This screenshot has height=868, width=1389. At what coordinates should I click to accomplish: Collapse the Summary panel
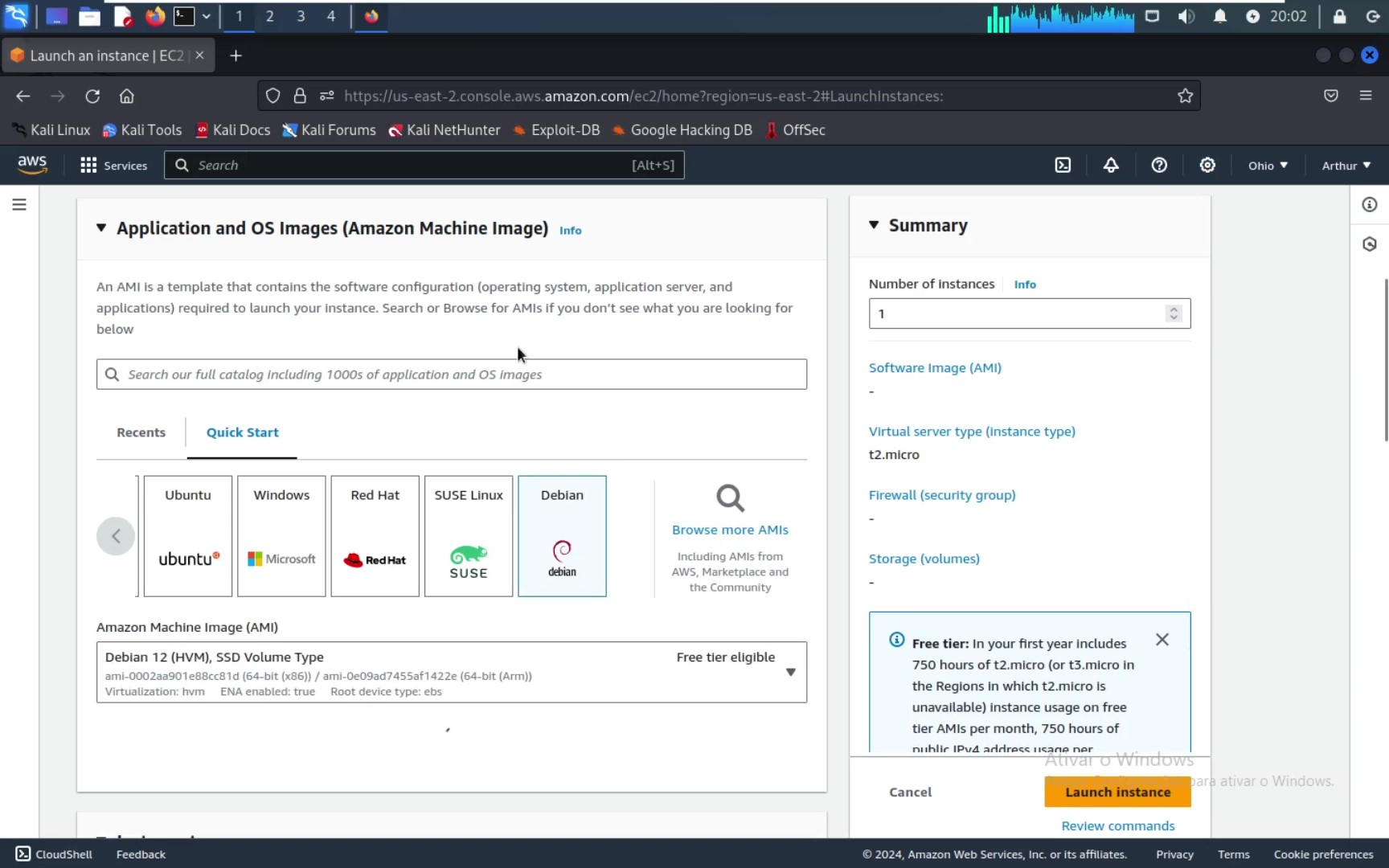coord(874,225)
